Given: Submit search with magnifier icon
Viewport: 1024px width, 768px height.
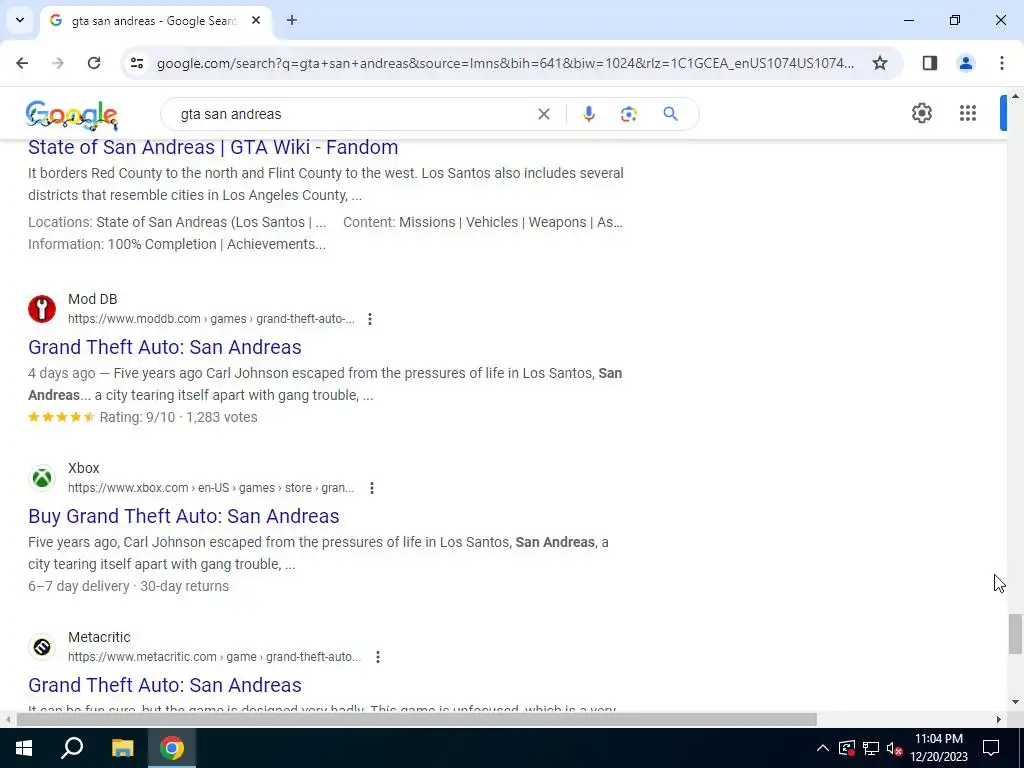Looking at the screenshot, I should coord(670,114).
